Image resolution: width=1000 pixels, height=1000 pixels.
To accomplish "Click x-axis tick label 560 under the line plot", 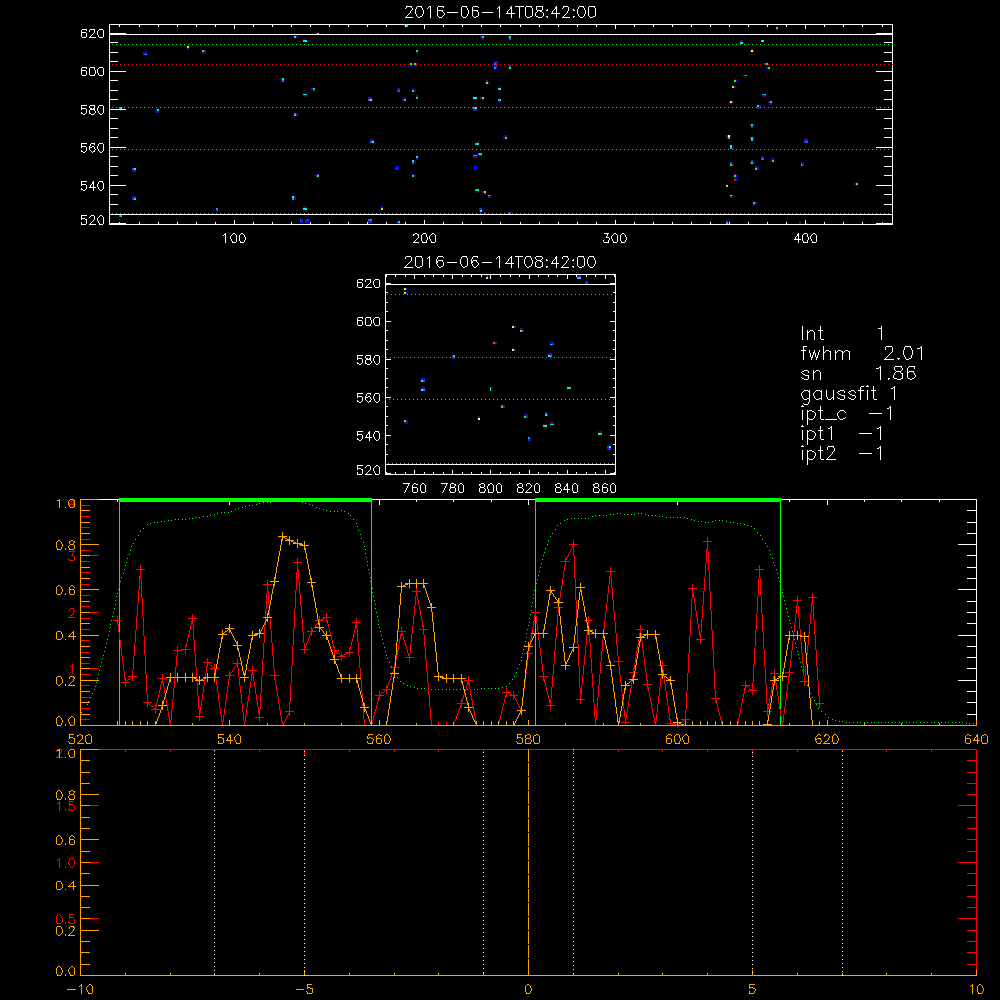I will tap(379, 739).
